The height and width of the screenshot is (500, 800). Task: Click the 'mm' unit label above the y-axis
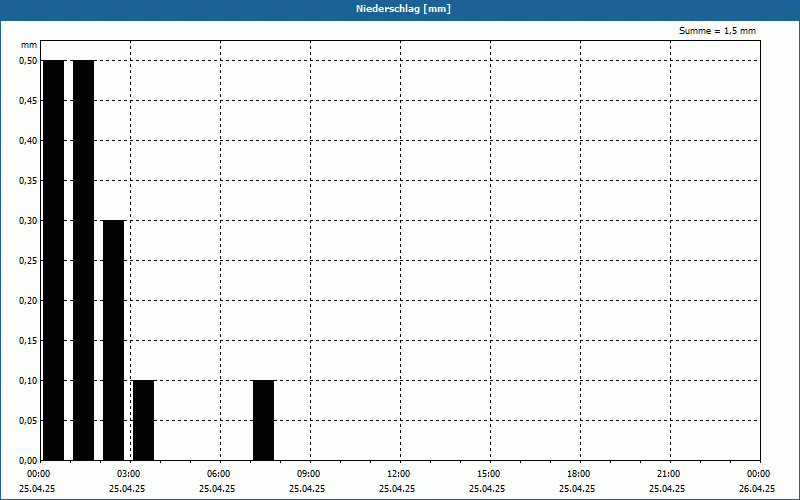coord(29,45)
